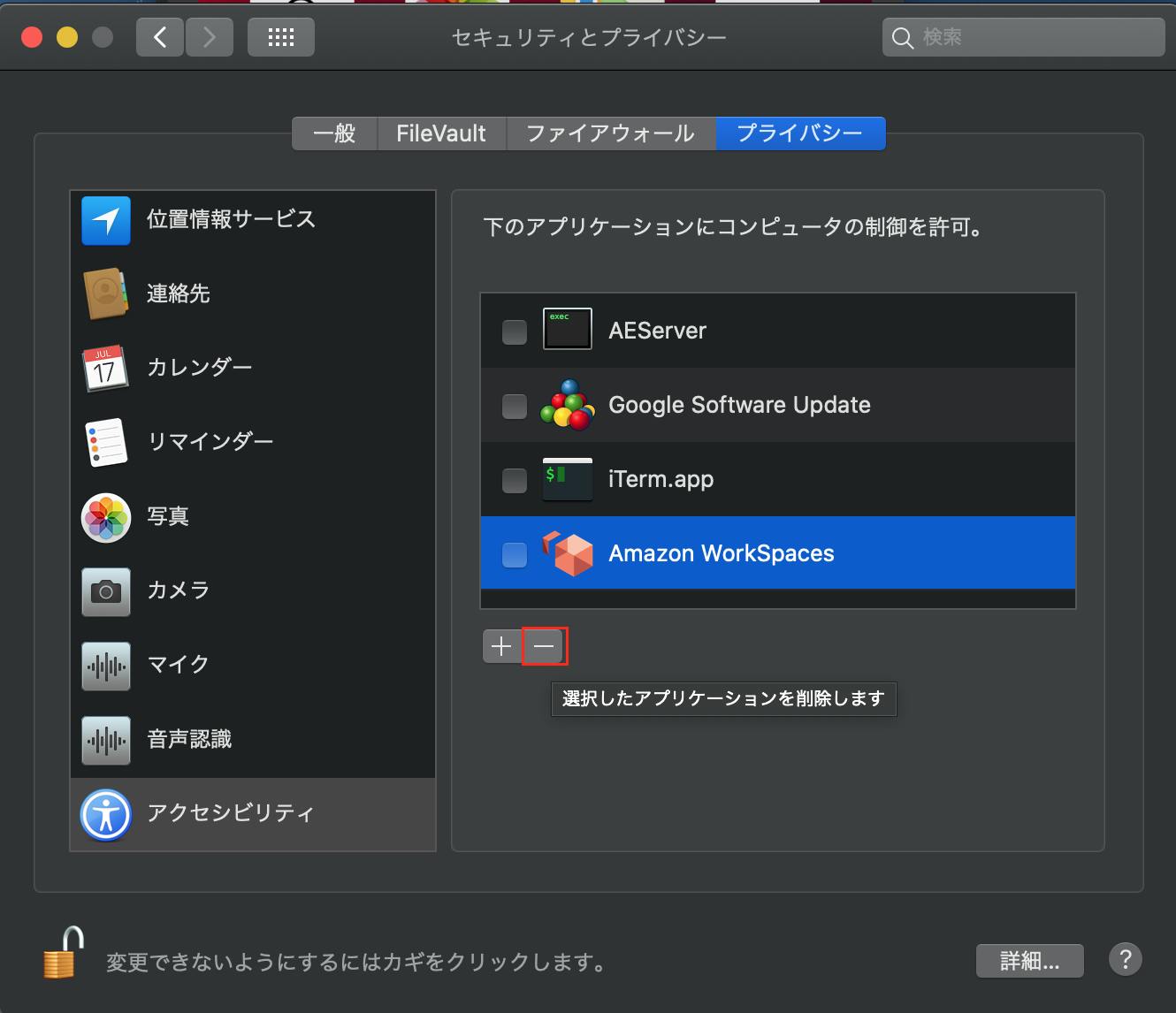Open the カレンダー calendar icon
The width and height of the screenshot is (1176, 1013).
click(106, 368)
